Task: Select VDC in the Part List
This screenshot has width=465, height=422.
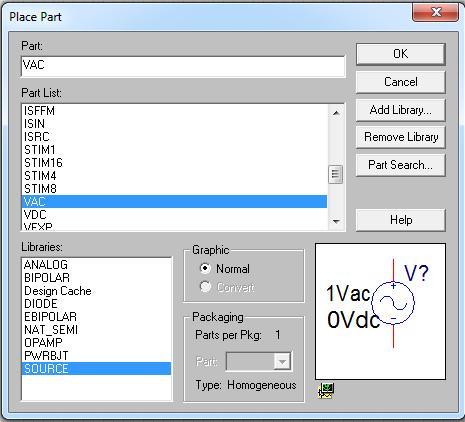Action: [174, 215]
